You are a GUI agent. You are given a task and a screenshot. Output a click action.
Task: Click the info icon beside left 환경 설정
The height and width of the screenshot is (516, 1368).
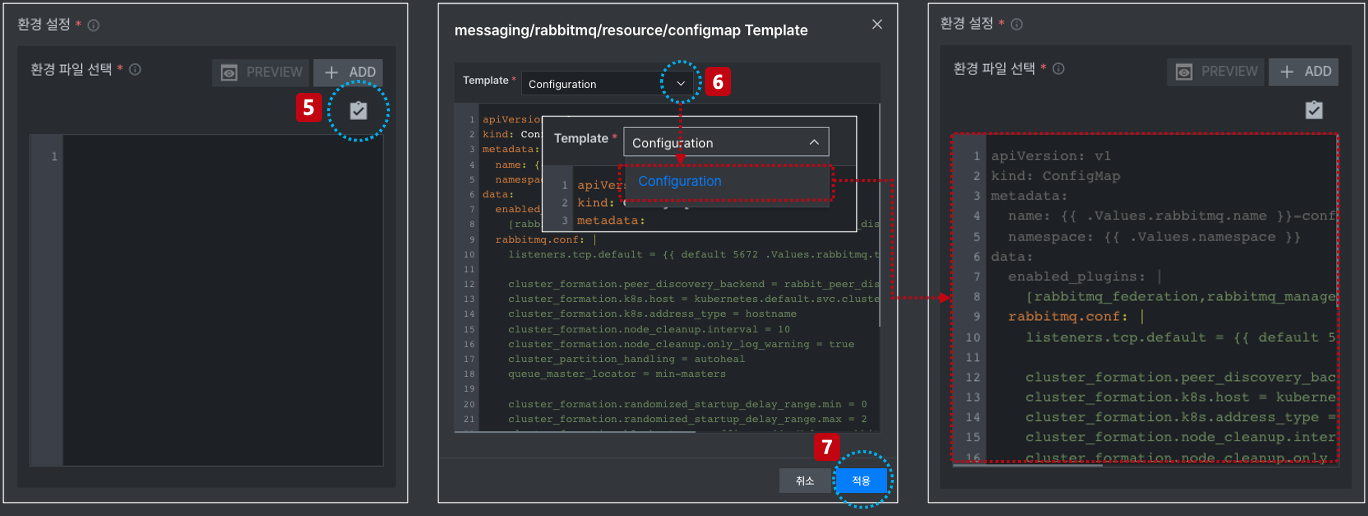(x=94, y=25)
